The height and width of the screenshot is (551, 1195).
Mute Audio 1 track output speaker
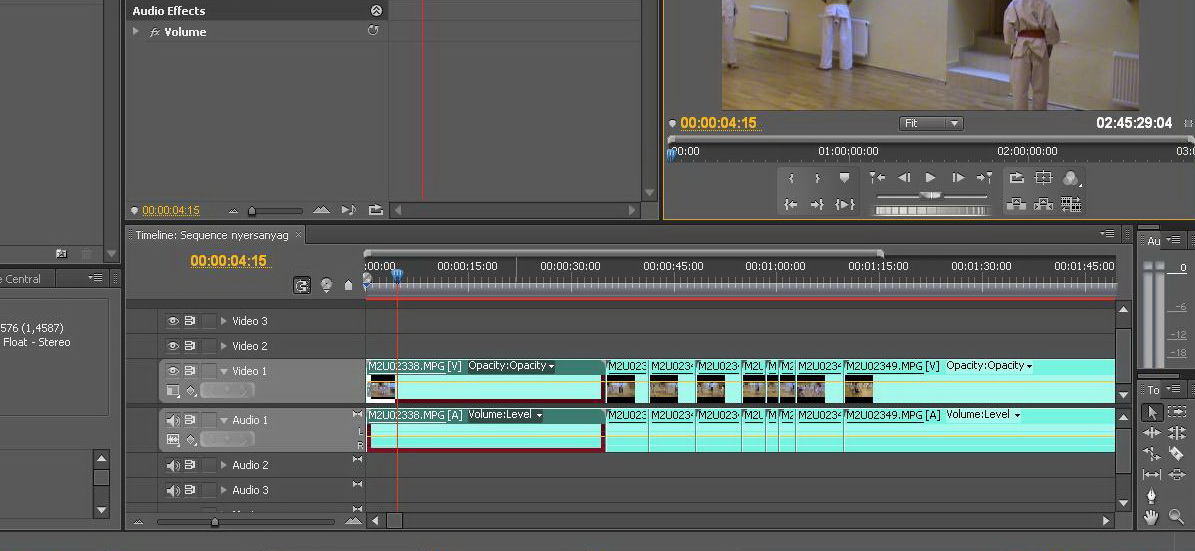[x=173, y=420]
